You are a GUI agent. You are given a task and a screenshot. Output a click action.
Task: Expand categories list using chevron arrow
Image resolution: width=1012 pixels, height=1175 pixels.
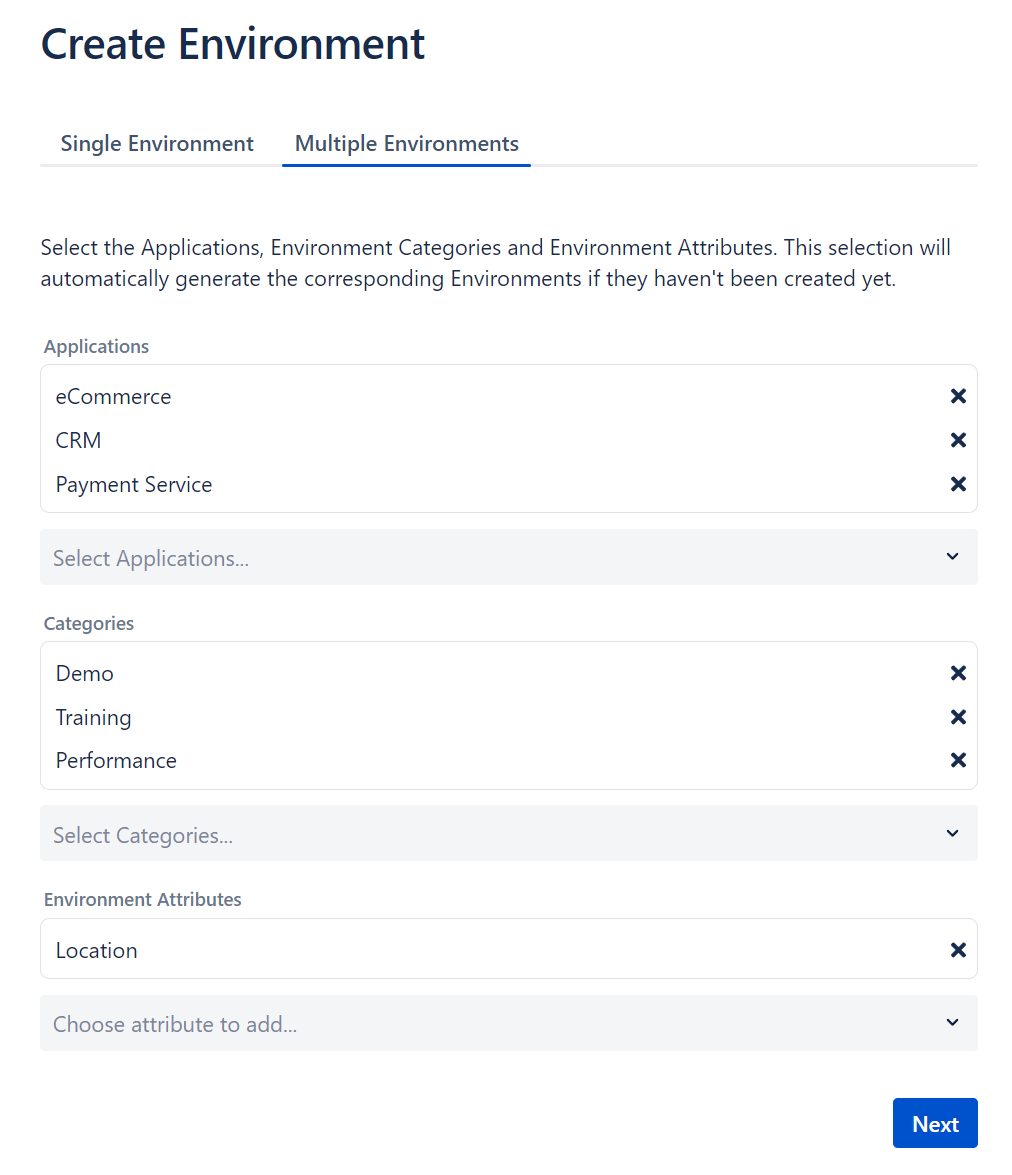[x=952, y=833]
